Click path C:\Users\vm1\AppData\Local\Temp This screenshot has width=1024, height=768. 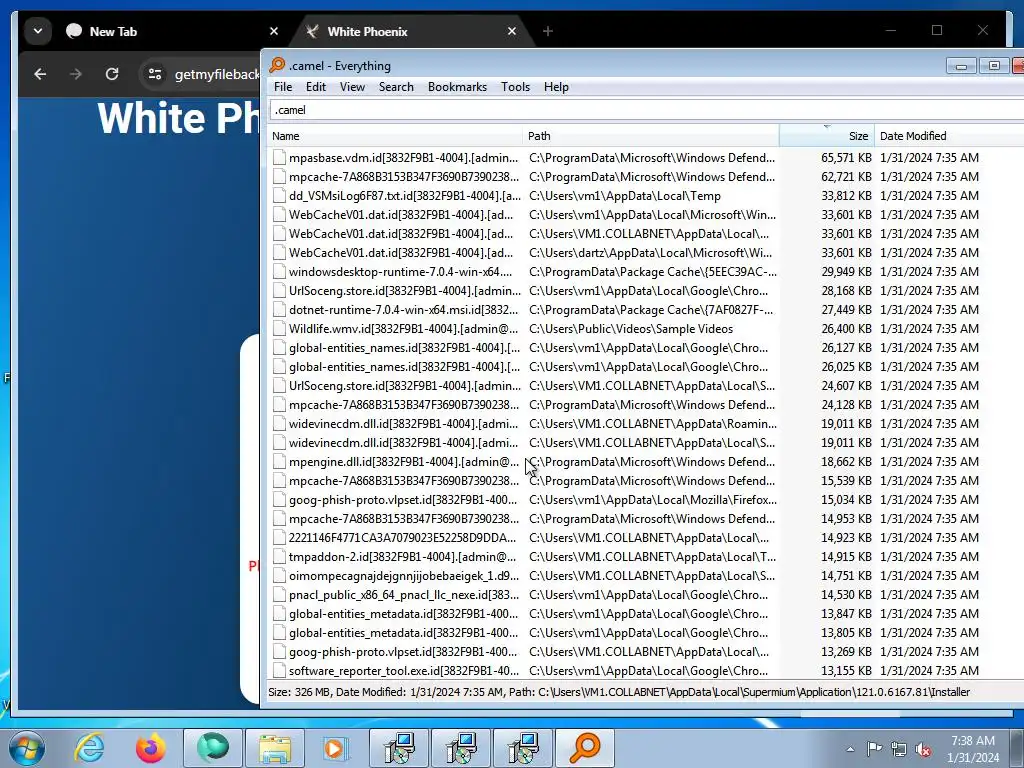[x=625, y=196]
